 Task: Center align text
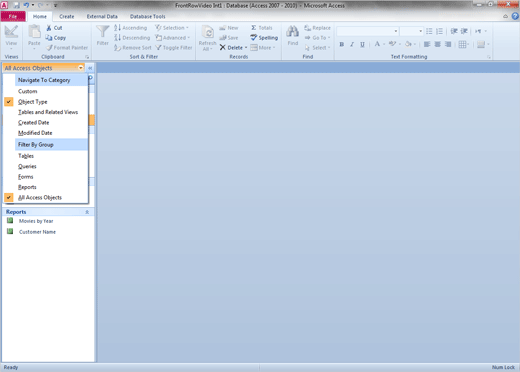[438, 44]
